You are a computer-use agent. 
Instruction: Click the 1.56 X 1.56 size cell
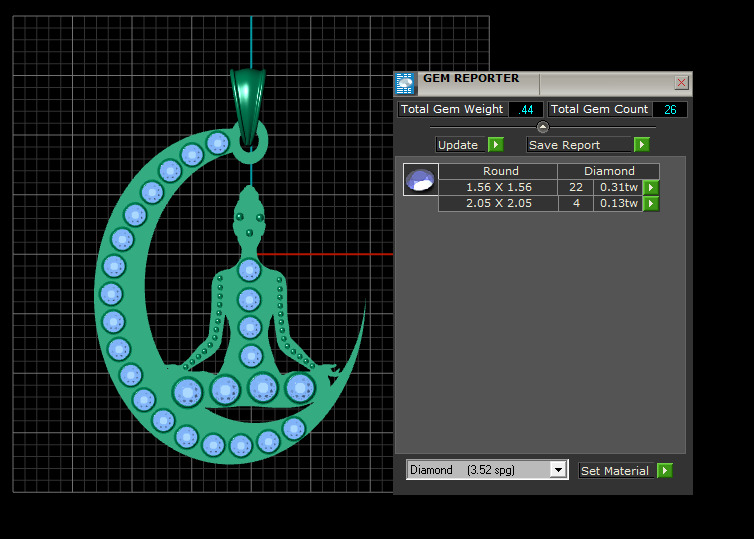pos(498,187)
